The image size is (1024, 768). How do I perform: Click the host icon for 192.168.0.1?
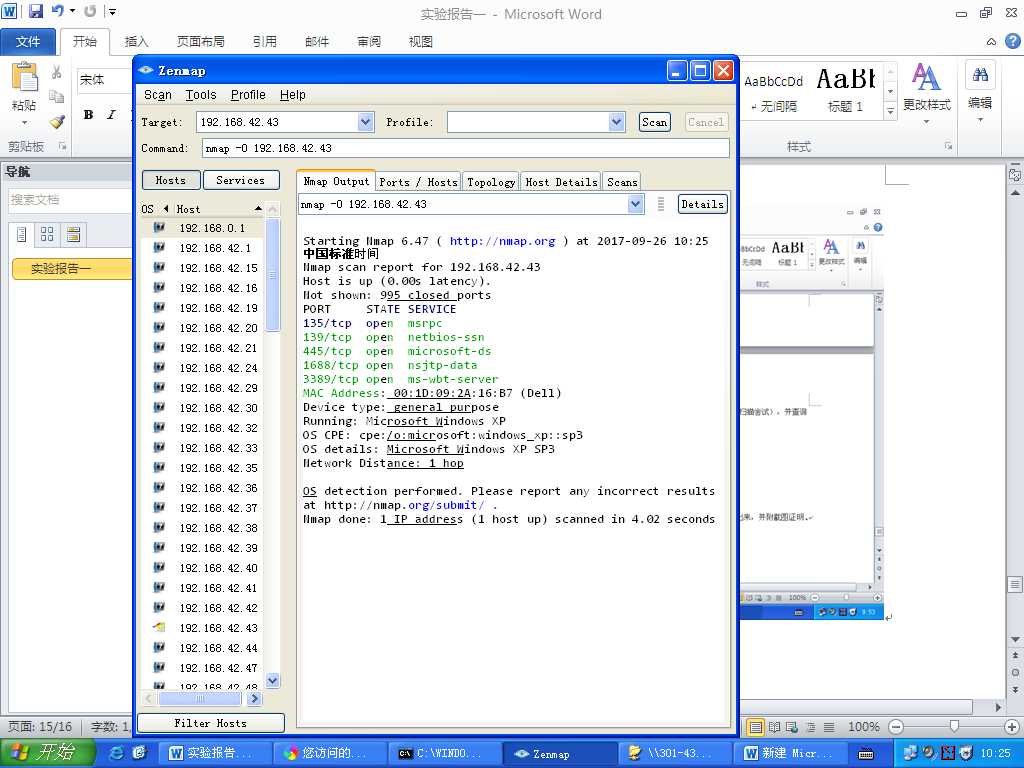[159, 227]
